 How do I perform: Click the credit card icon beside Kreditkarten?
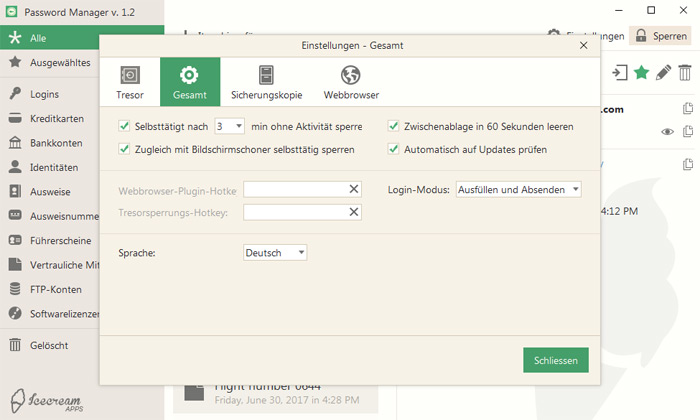click(15, 118)
